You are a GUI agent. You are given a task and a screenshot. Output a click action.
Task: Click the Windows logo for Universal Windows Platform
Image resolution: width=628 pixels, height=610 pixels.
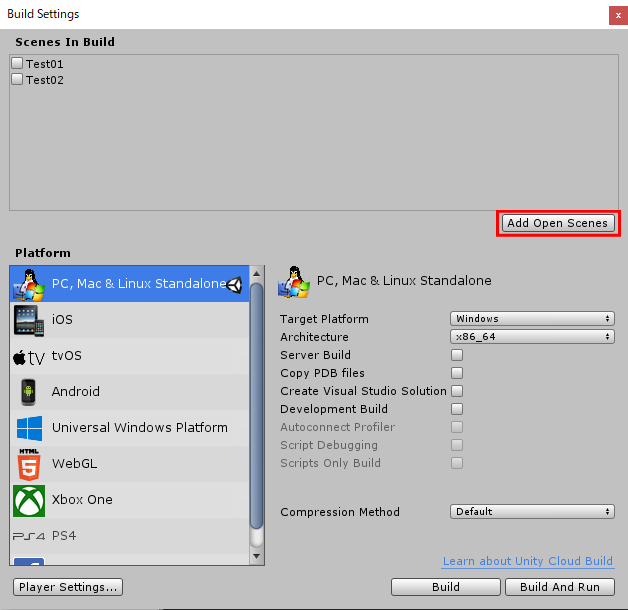click(x=29, y=428)
